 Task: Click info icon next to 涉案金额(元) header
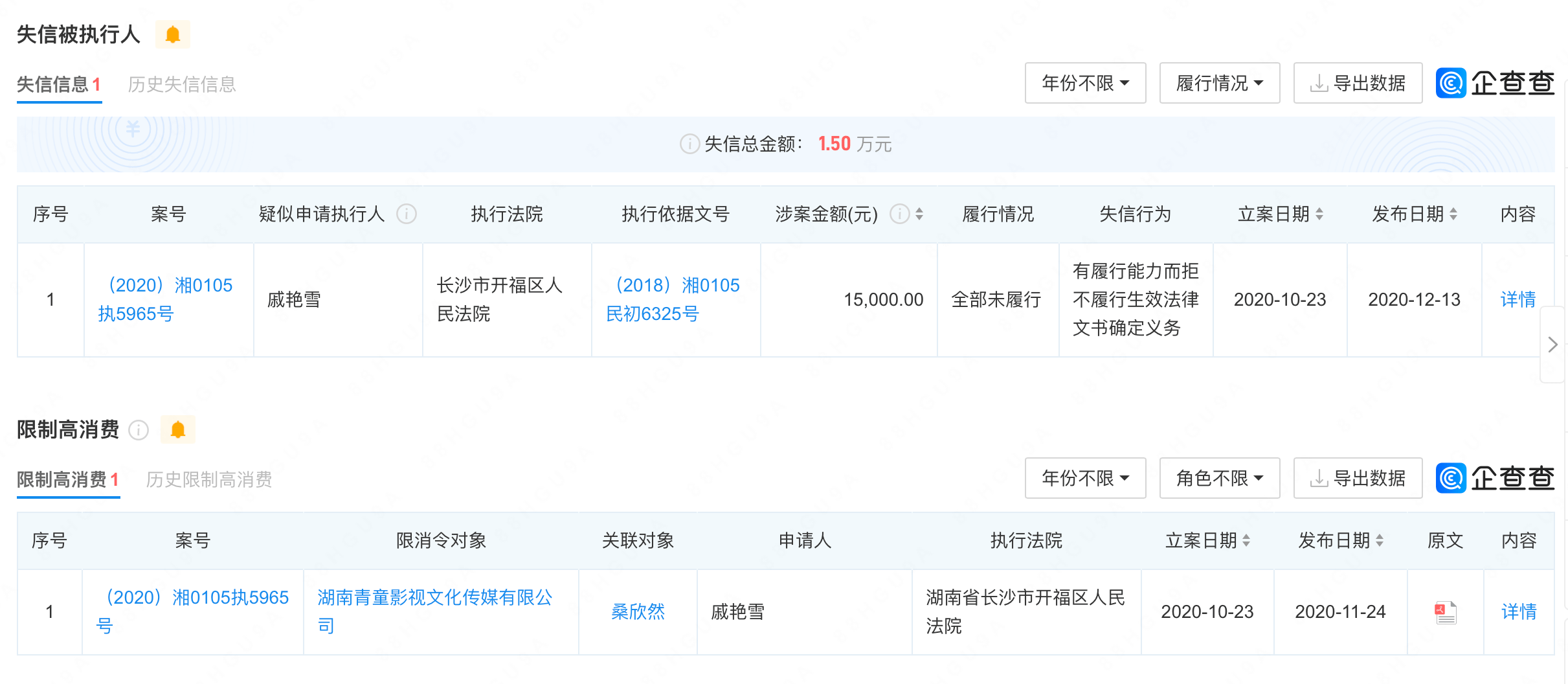(x=900, y=214)
